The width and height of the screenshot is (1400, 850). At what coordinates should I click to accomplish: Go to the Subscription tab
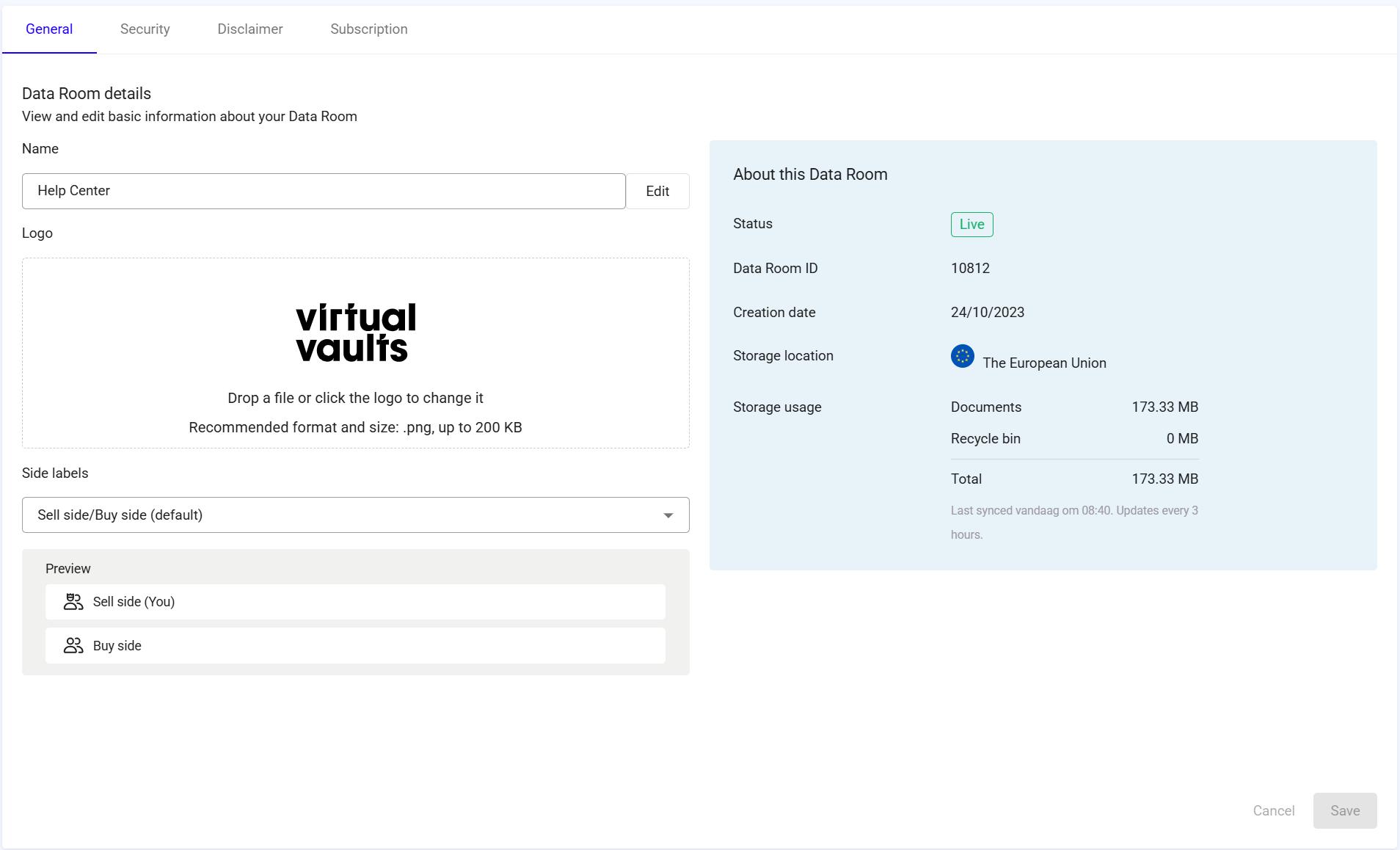pyautogui.click(x=369, y=29)
